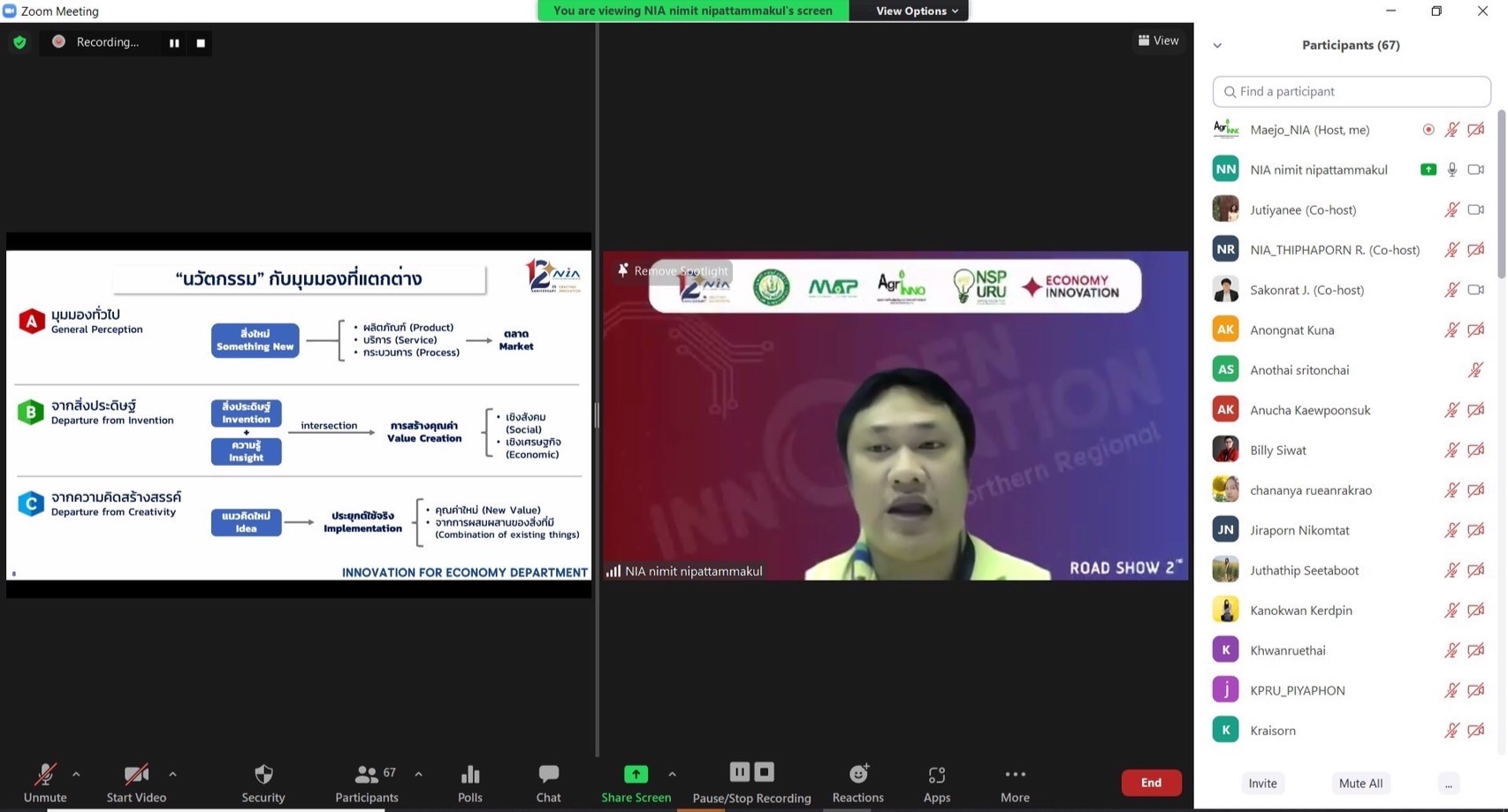Select Jutiyanee (Co-host) in participant list
Image resolution: width=1508 pixels, height=812 pixels.
pos(1302,209)
